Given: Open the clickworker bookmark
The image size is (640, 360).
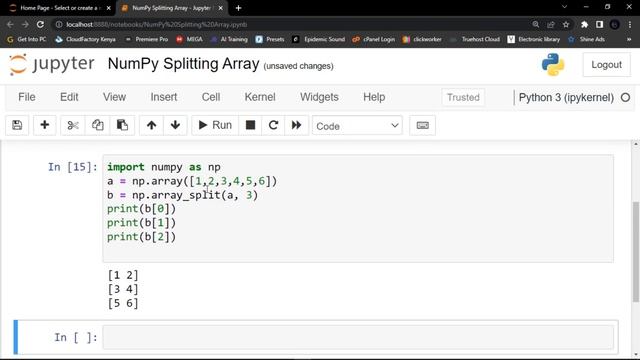Looking at the screenshot, I should click(422, 39).
